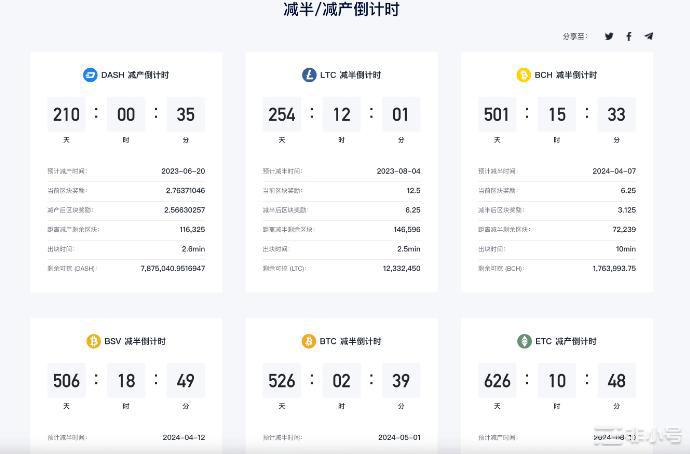Click the BCH coin logo
The image size is (690, 454).
(x=523, y=75)
